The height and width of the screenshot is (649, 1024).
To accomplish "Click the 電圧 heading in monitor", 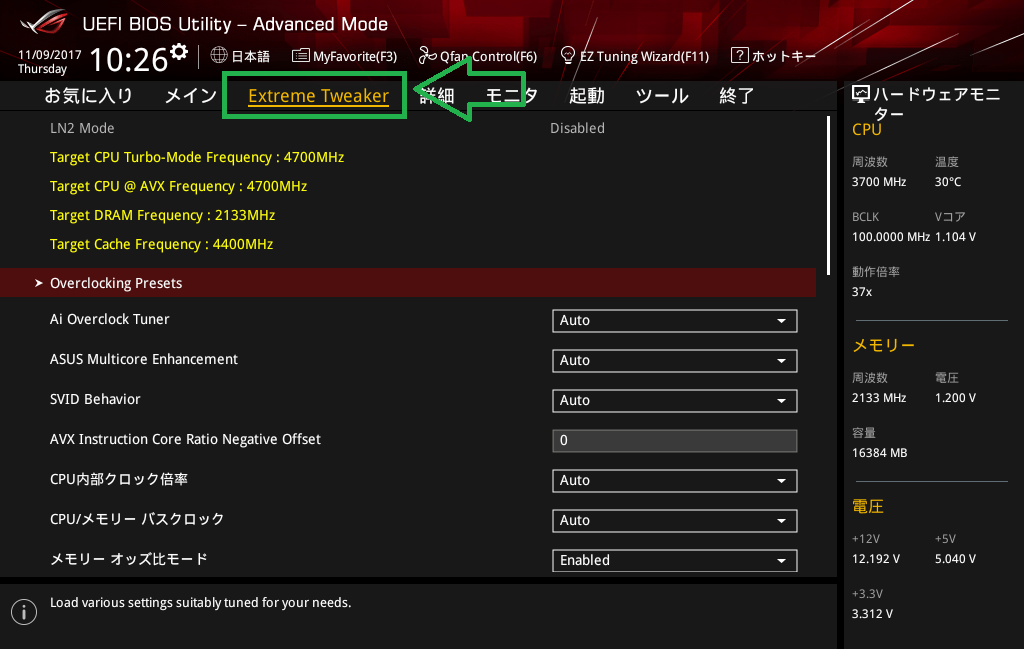I will click(868, 506).
